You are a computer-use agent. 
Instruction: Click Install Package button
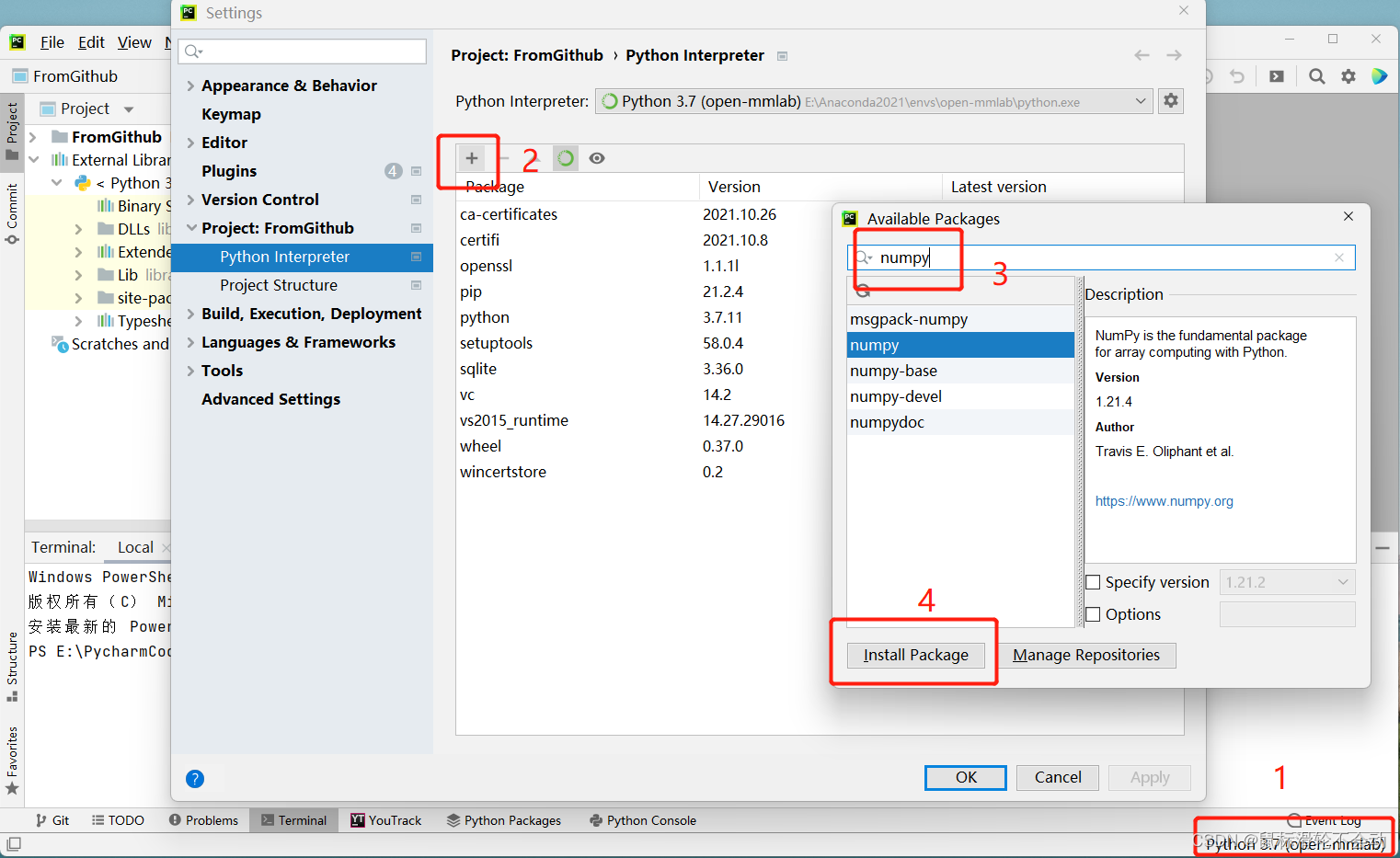point(916,655)
